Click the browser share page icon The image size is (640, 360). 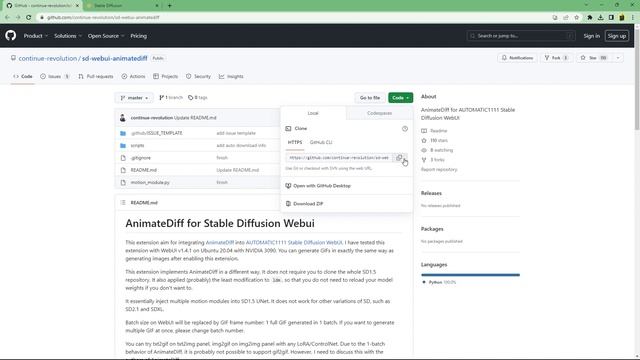(566, 18)
